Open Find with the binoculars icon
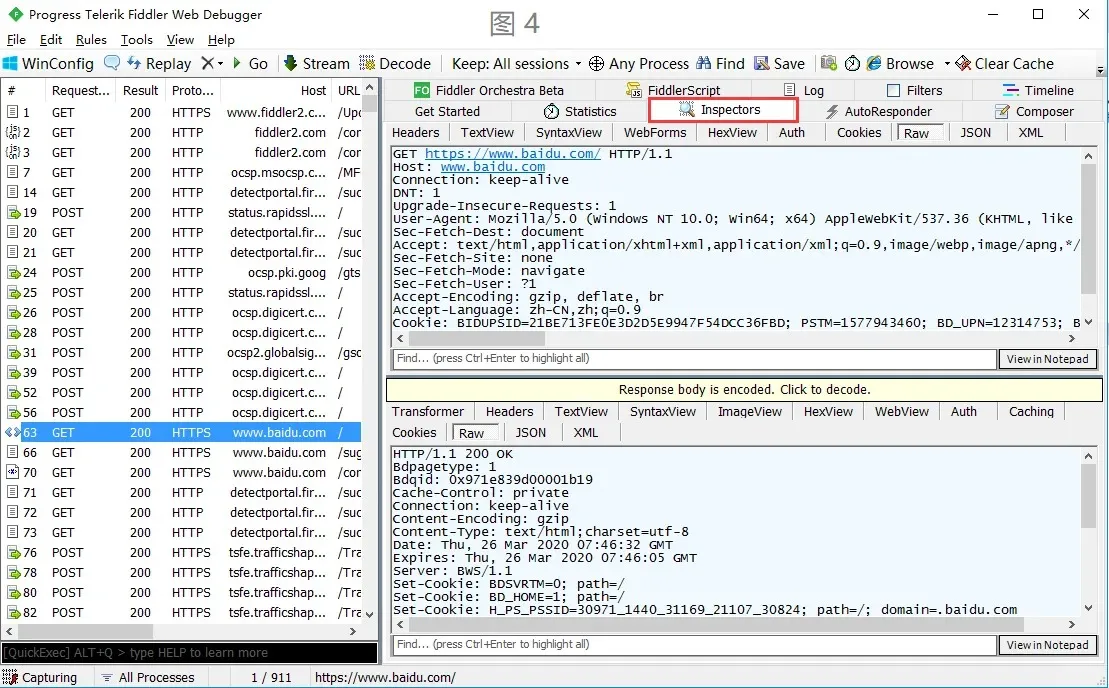Viewport: 1109px width, 688px height. (x=704, y=63)
